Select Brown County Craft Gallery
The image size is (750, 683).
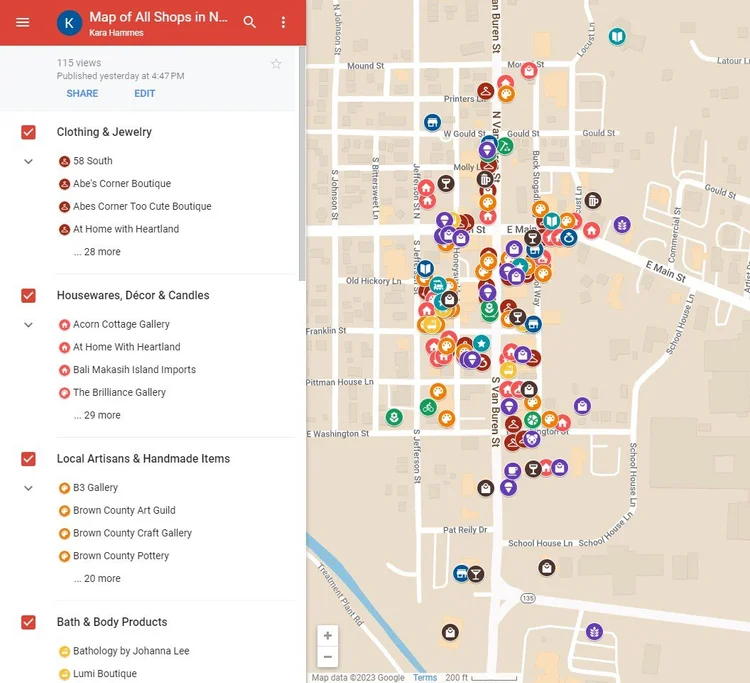coord(132,533)
